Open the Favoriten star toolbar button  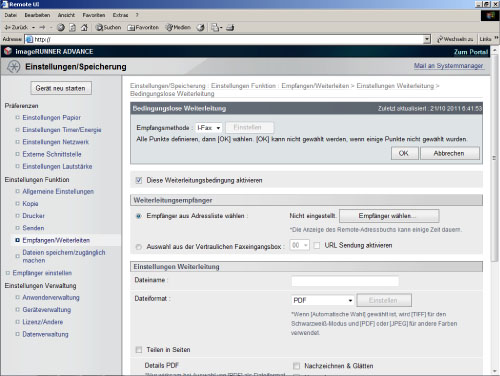[x=143, y=27]
